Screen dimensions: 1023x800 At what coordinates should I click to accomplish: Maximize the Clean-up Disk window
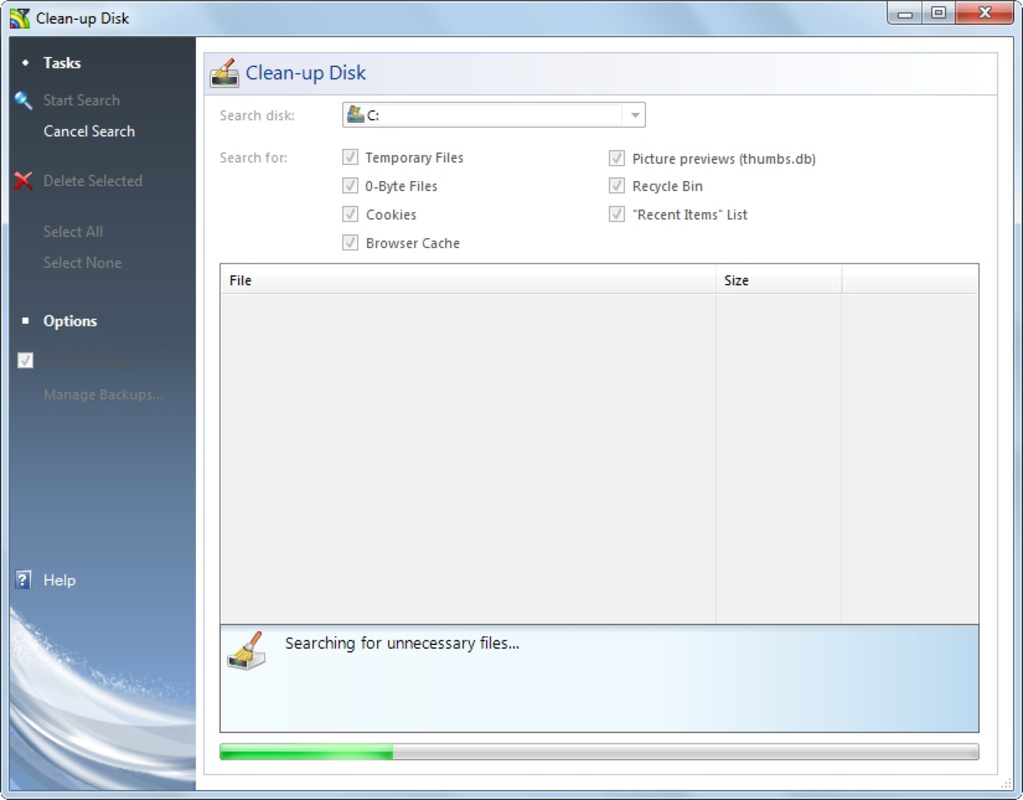point(938,14)
